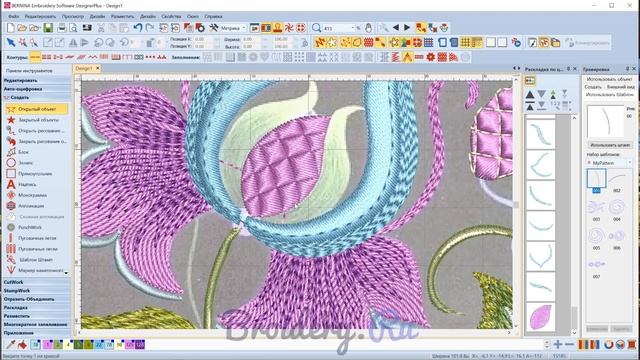Open the MyPattern pattern set dropdown
The width and height of the screenshot is (640, 360).
tap(629, 163)
